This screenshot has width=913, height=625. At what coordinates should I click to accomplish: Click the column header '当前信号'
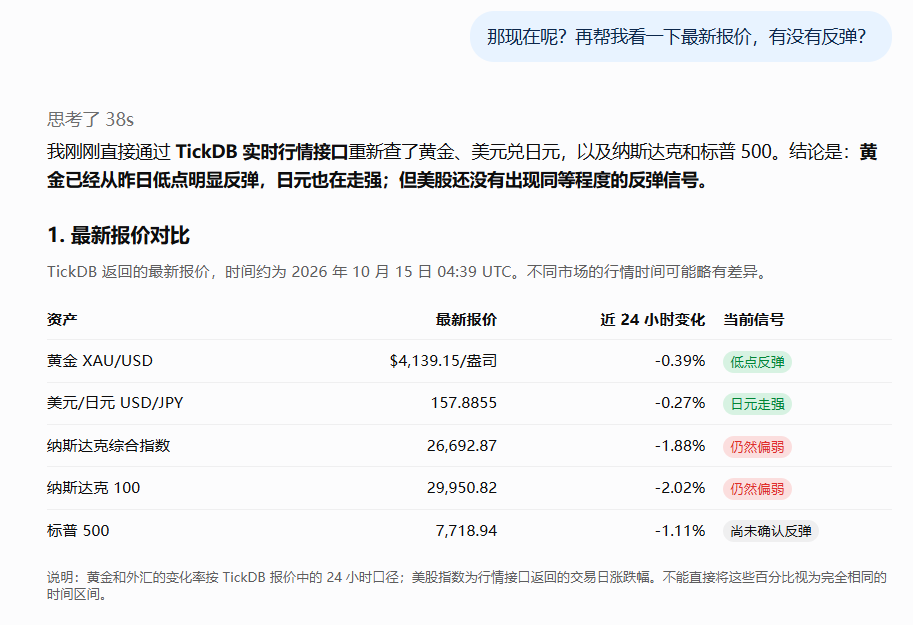click(x=753, y=319)
